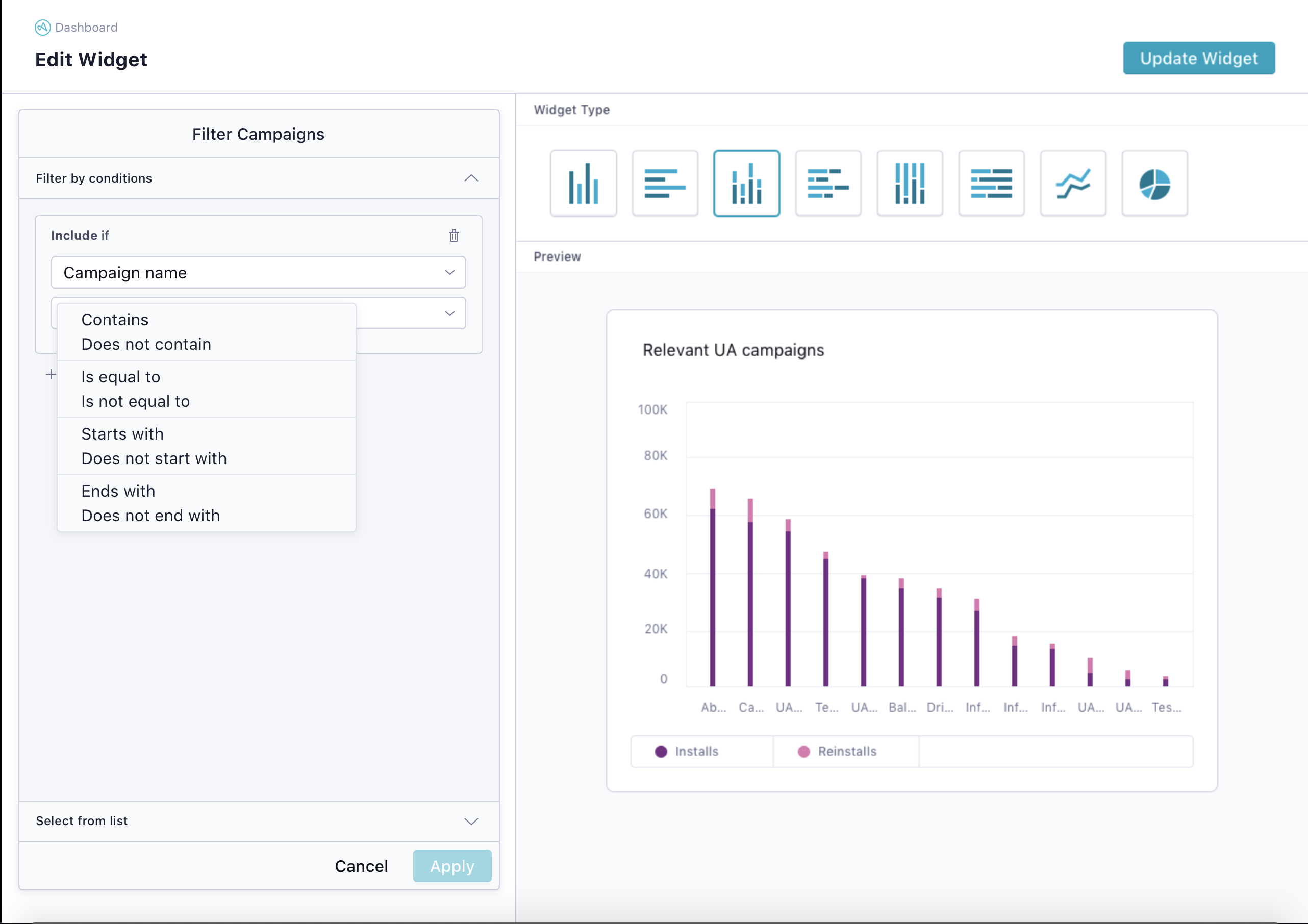Click the Tes... axis label

click(1166, 707)
